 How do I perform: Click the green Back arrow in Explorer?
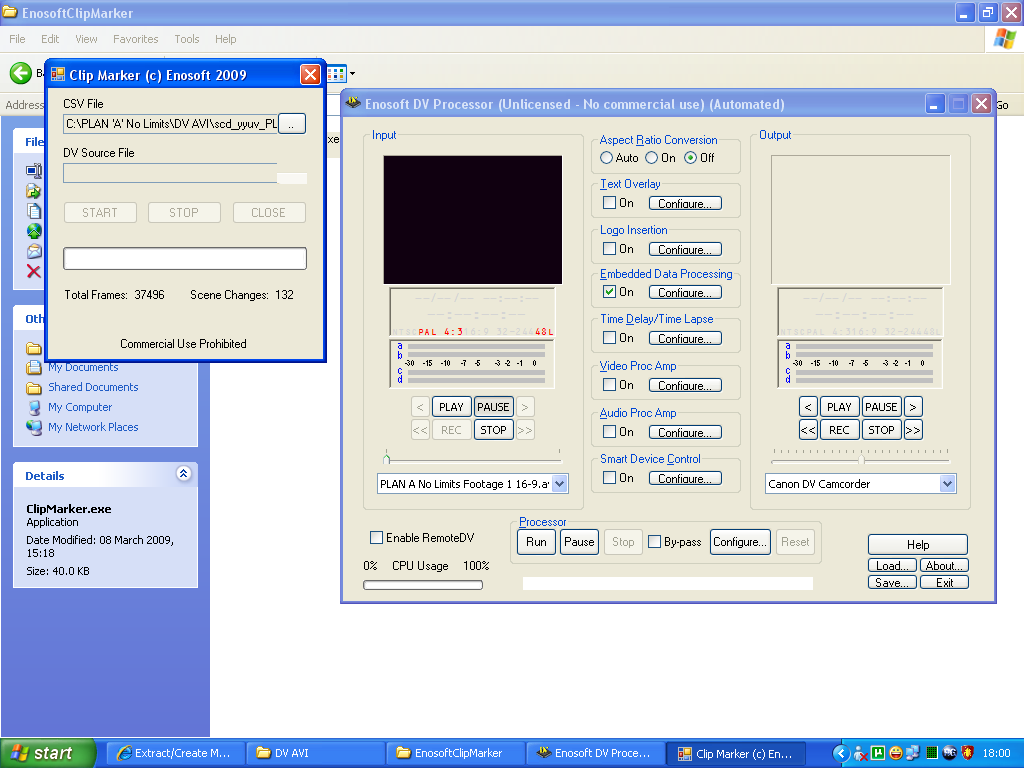tap(20, 73)
